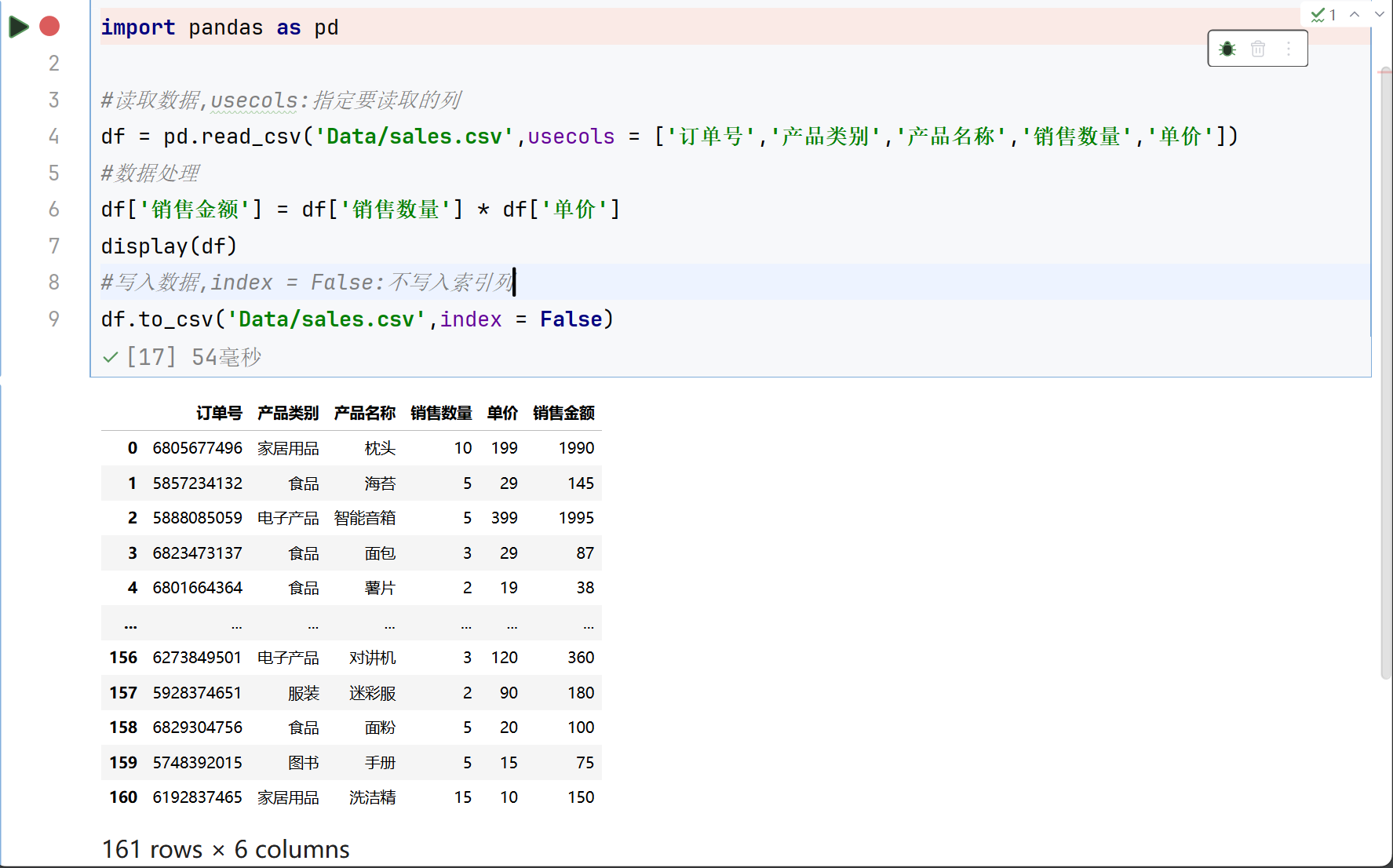Click line number 4 in the gutter
The width and height of the screenshot is (1393, 868).
[54, 137]
